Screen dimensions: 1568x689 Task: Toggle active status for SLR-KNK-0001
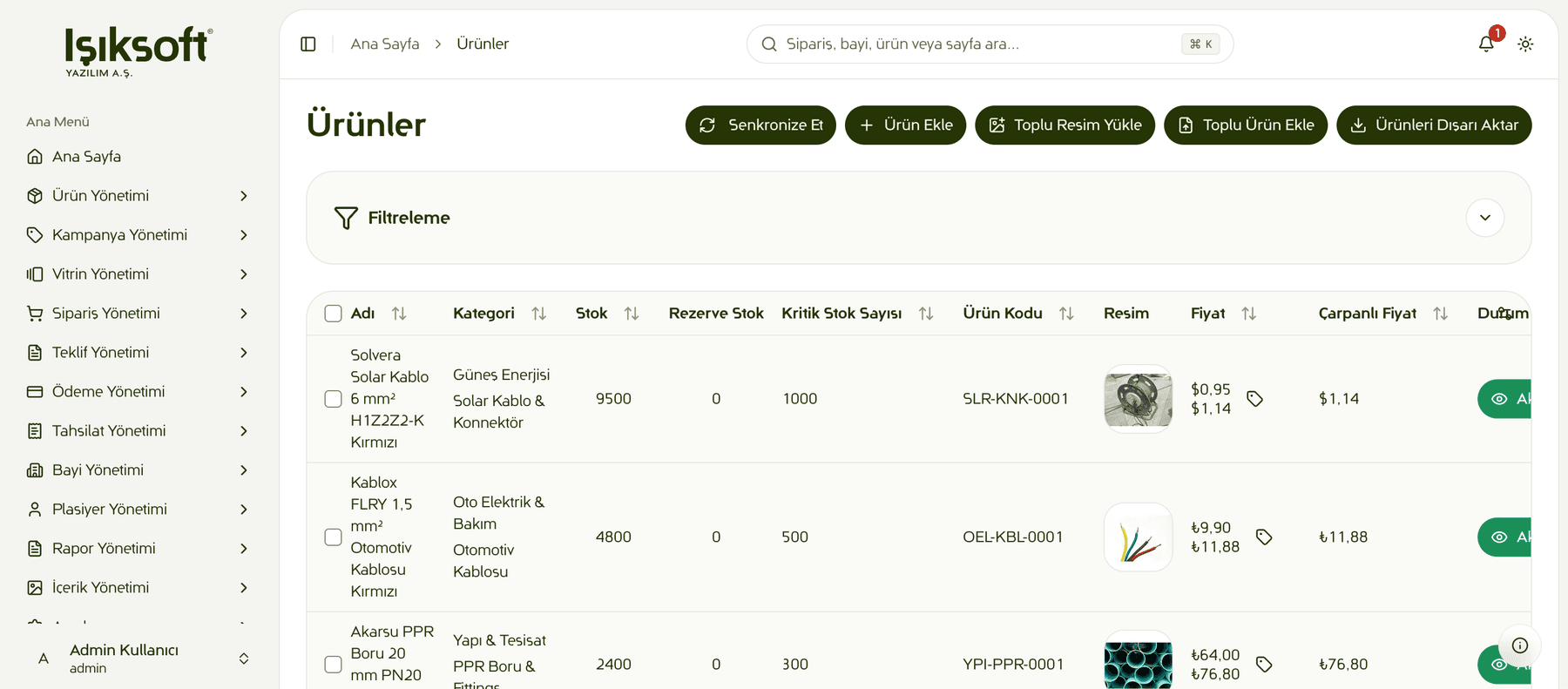(1504, 399)
